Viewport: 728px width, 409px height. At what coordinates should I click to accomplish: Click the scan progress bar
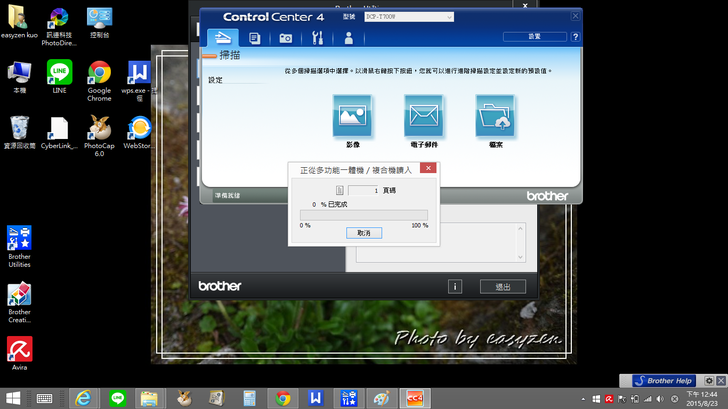pyautogui.click(x=364, y=215)
